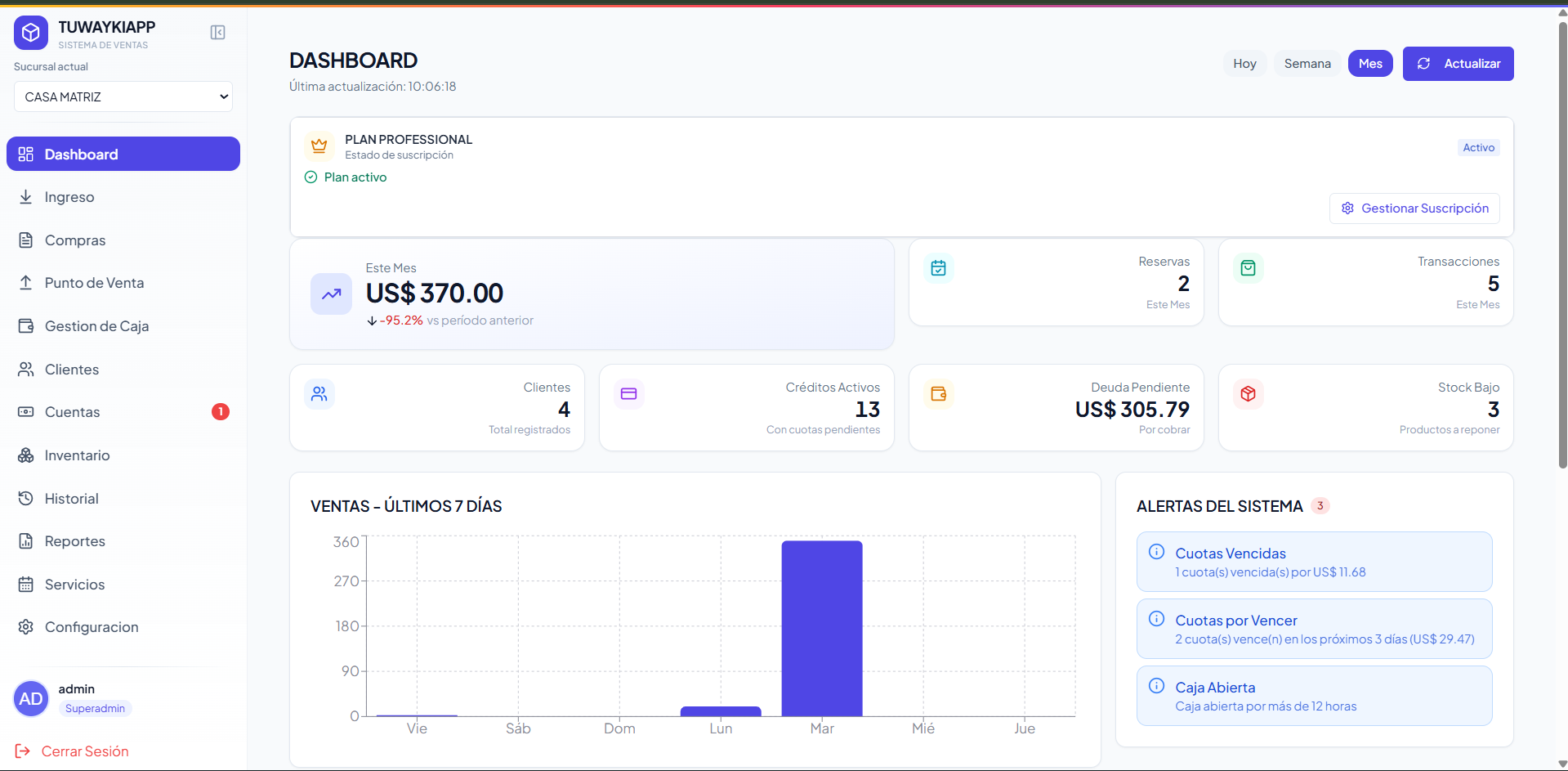Click Gestionar Suscripción button
This screenshot has height=771, width=1568.
click(x=1414, y=208)
